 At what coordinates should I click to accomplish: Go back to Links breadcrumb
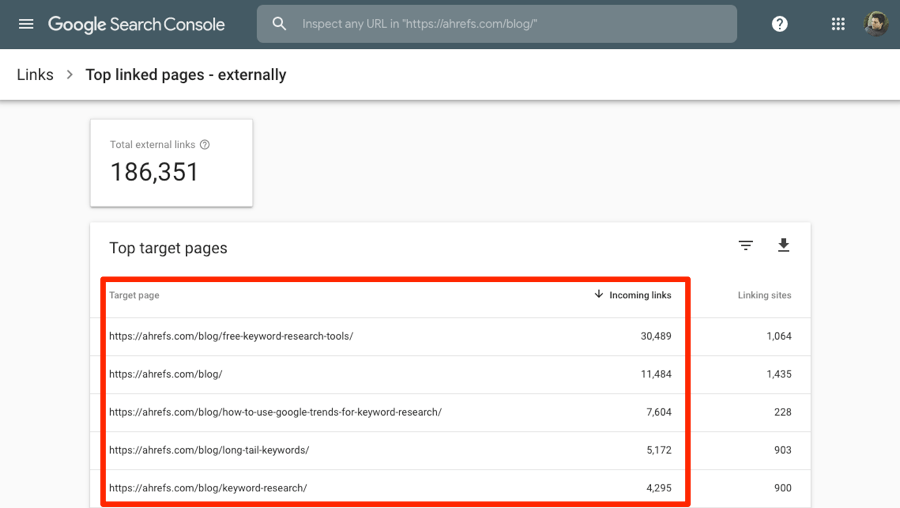pos(35,75)
